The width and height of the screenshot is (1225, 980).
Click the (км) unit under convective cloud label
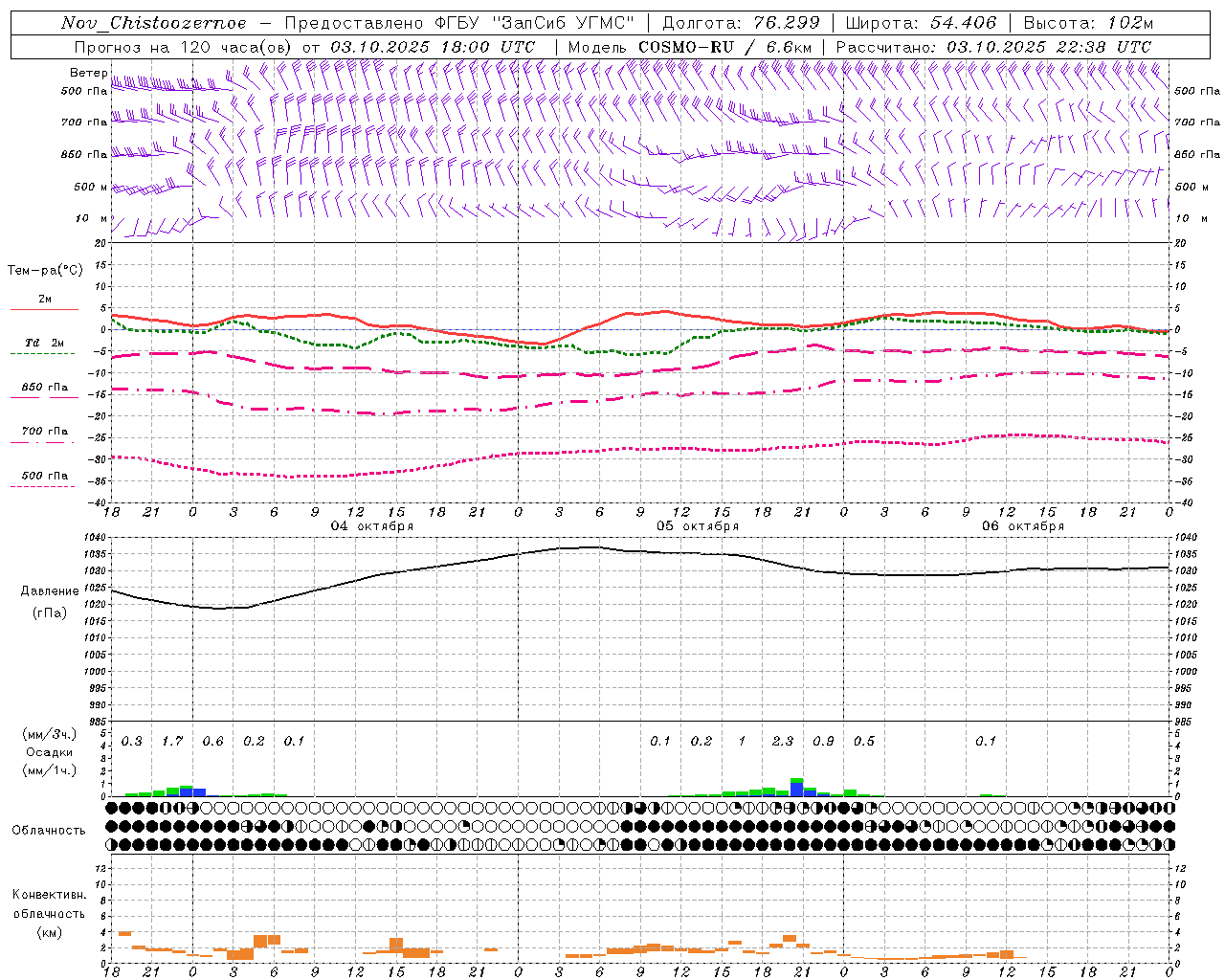50,932
